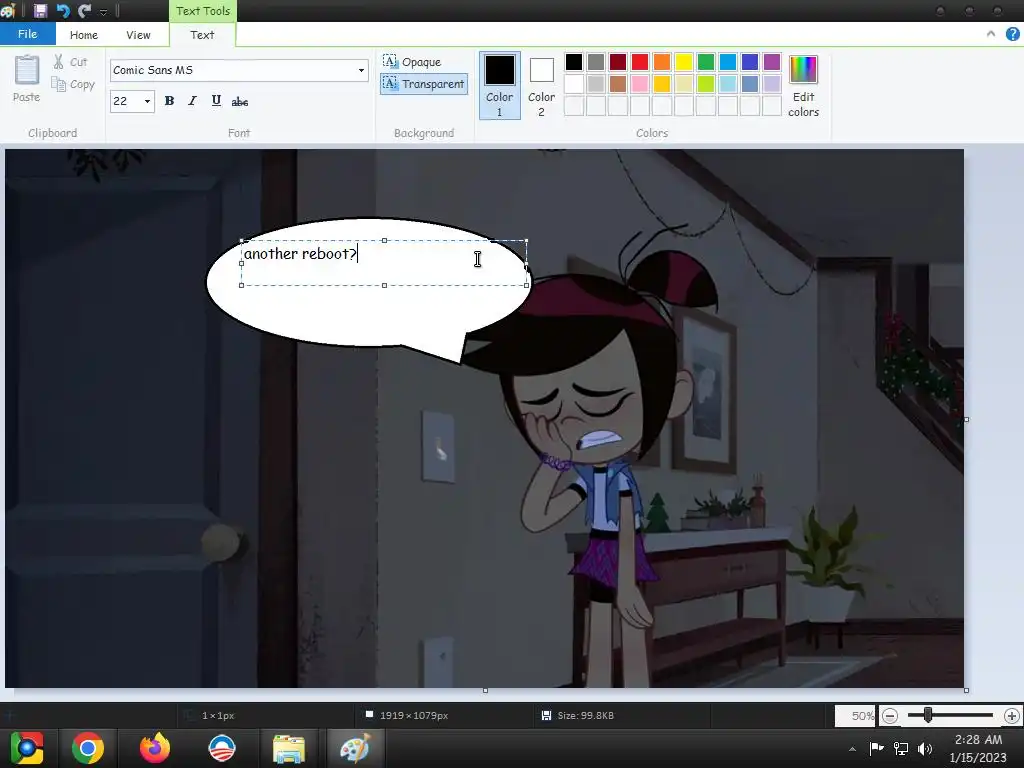Viewport: 1024px width, 768px height.
Task: Select Opaque background option
Action: [412, 62]
